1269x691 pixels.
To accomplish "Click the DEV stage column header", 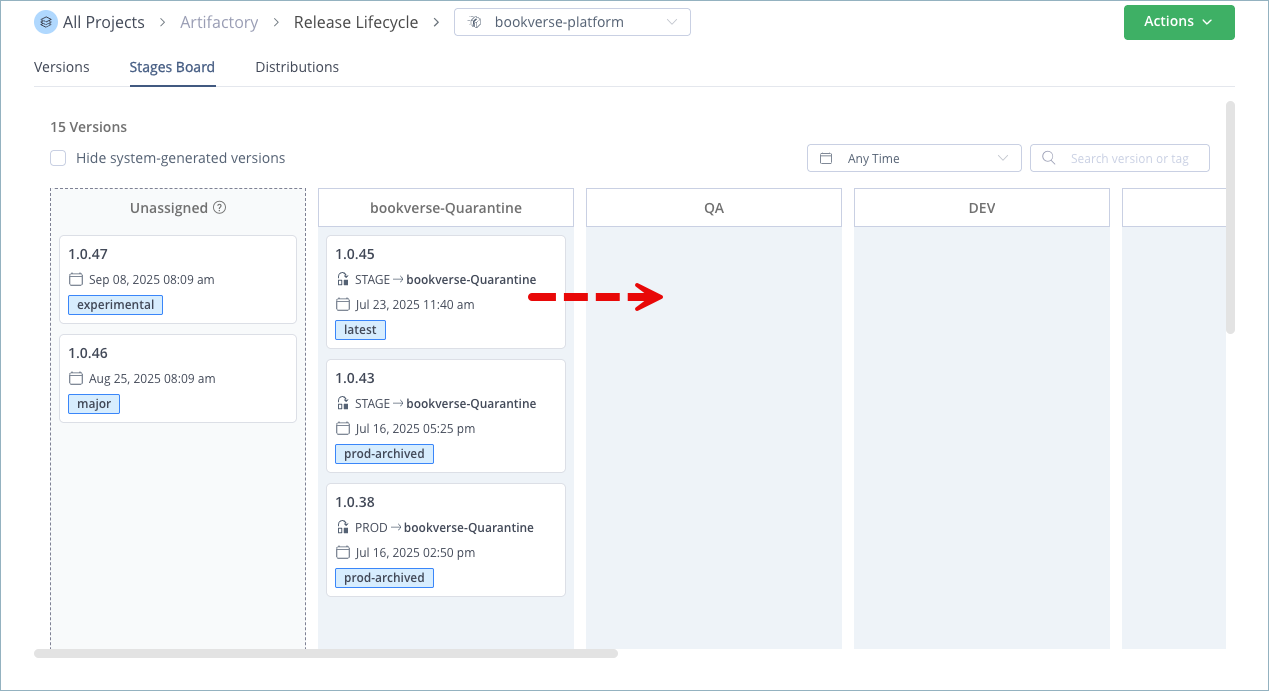I will tap(982, 208).
